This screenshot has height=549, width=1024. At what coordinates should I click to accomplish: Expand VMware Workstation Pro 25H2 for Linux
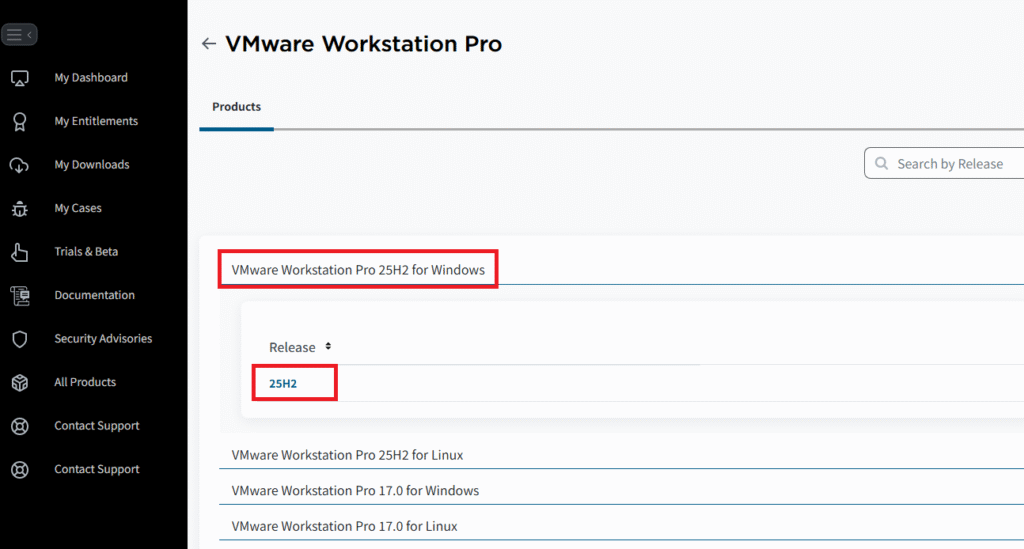coord(347,455)
